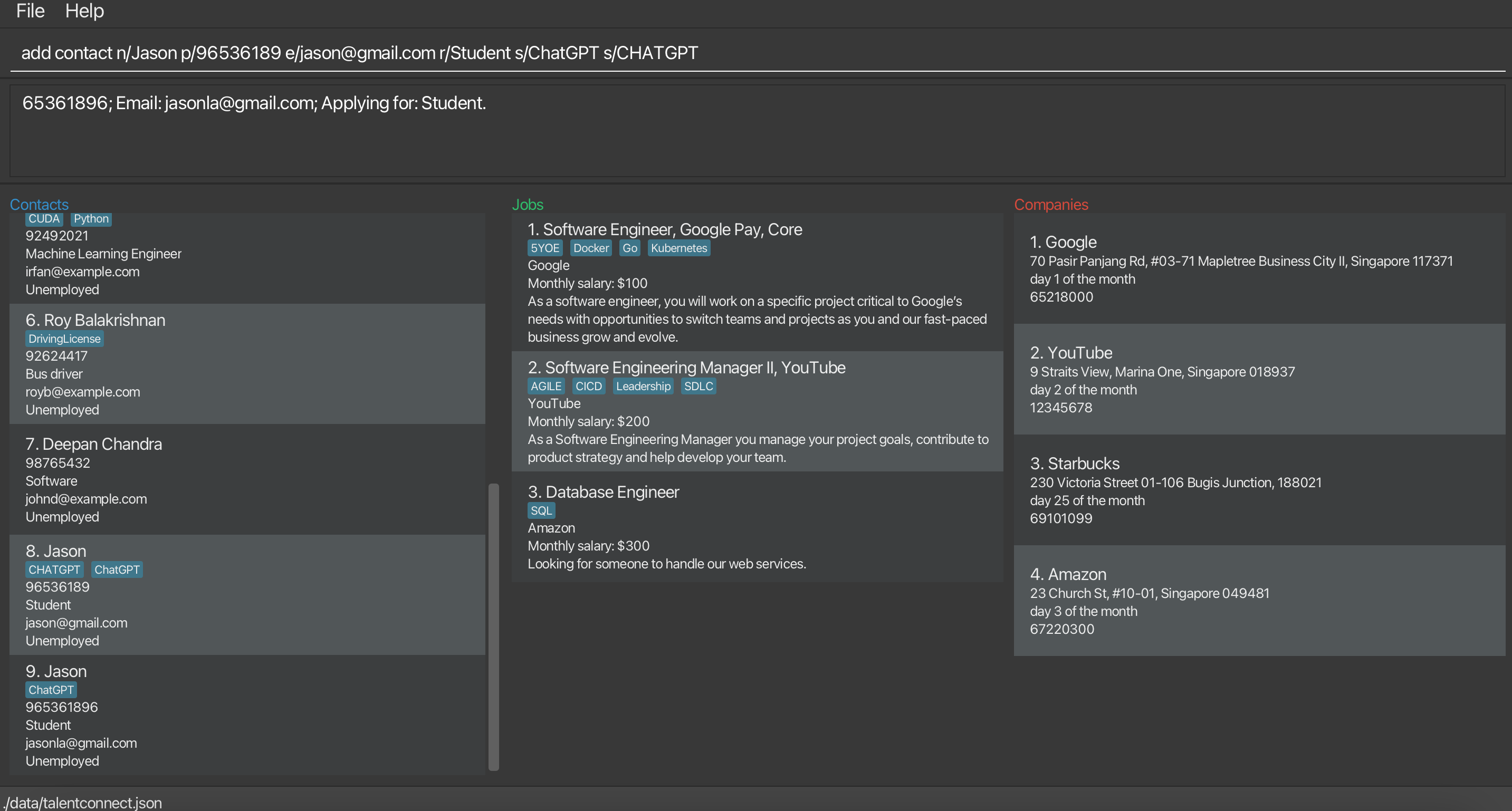This screenshot has height=811, width=1512.
Task: Select the Deepan Chandra contact card
Action: (x=246, y=479)
